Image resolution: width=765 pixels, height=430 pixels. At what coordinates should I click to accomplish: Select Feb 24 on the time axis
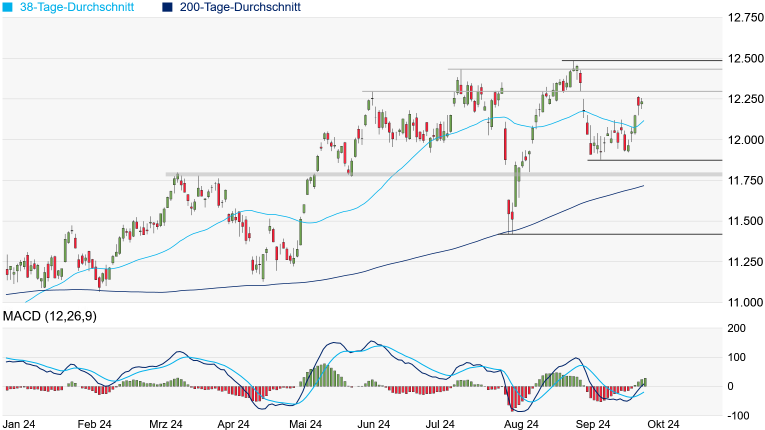[93, 424]
